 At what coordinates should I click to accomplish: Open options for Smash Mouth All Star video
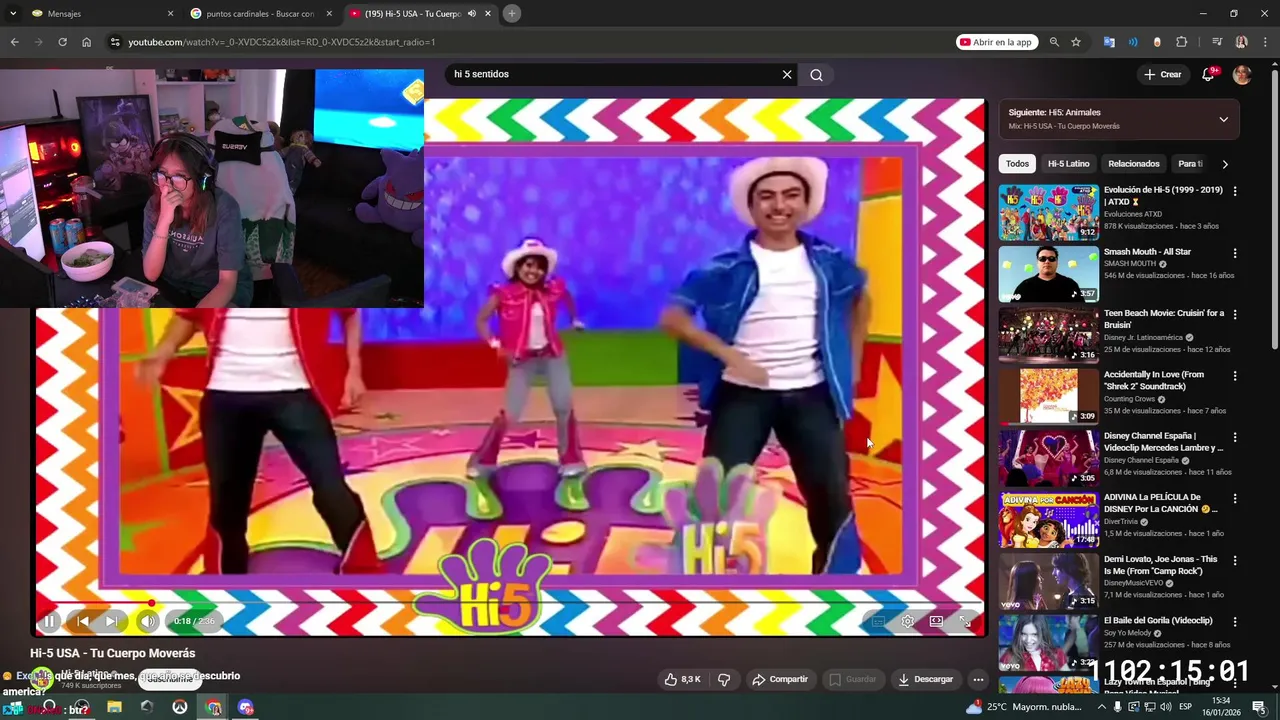1235,253
